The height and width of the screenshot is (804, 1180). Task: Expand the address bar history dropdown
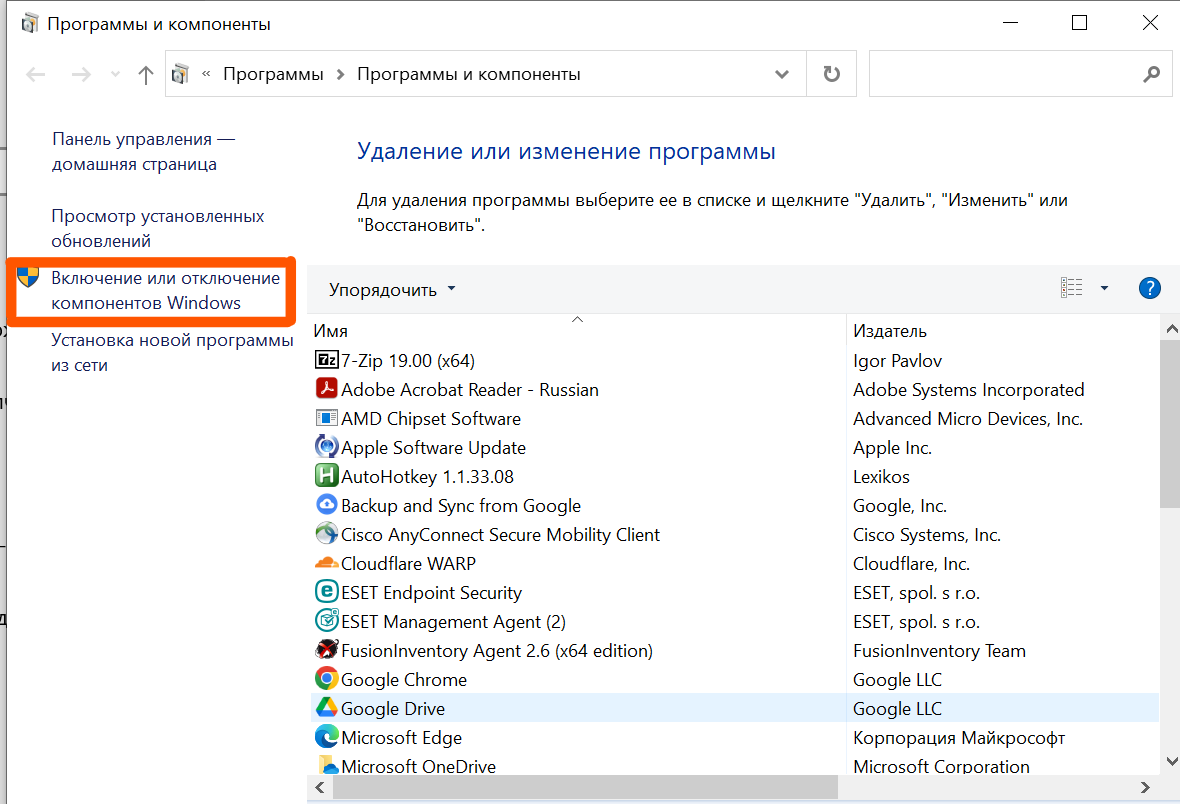pyautogui.click(x=782, y=74)
